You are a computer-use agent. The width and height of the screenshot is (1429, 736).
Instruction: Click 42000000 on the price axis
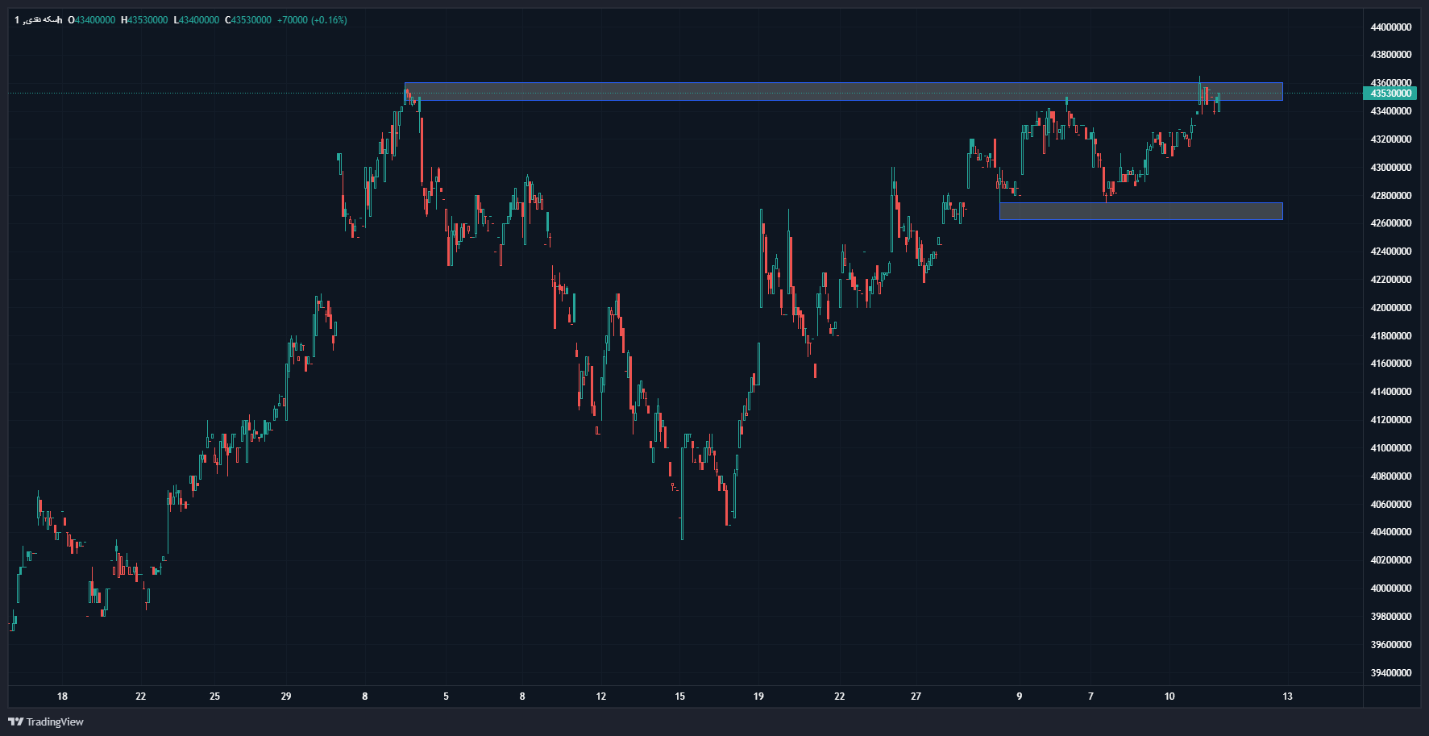1390,307
